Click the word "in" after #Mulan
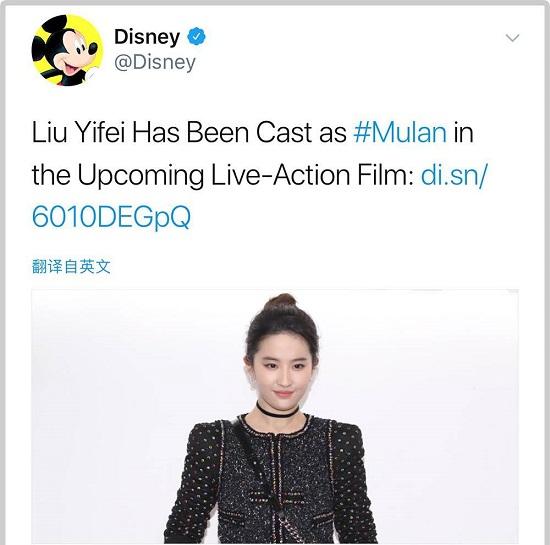 pos(463,132)
